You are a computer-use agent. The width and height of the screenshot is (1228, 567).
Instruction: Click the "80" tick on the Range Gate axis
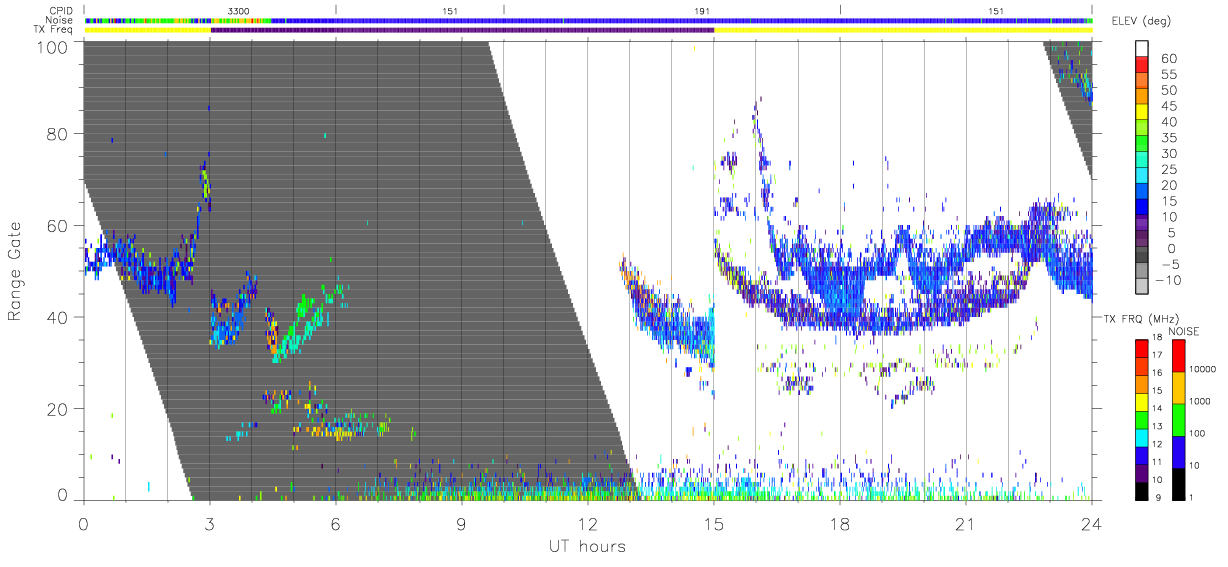[x=58, y=133]
